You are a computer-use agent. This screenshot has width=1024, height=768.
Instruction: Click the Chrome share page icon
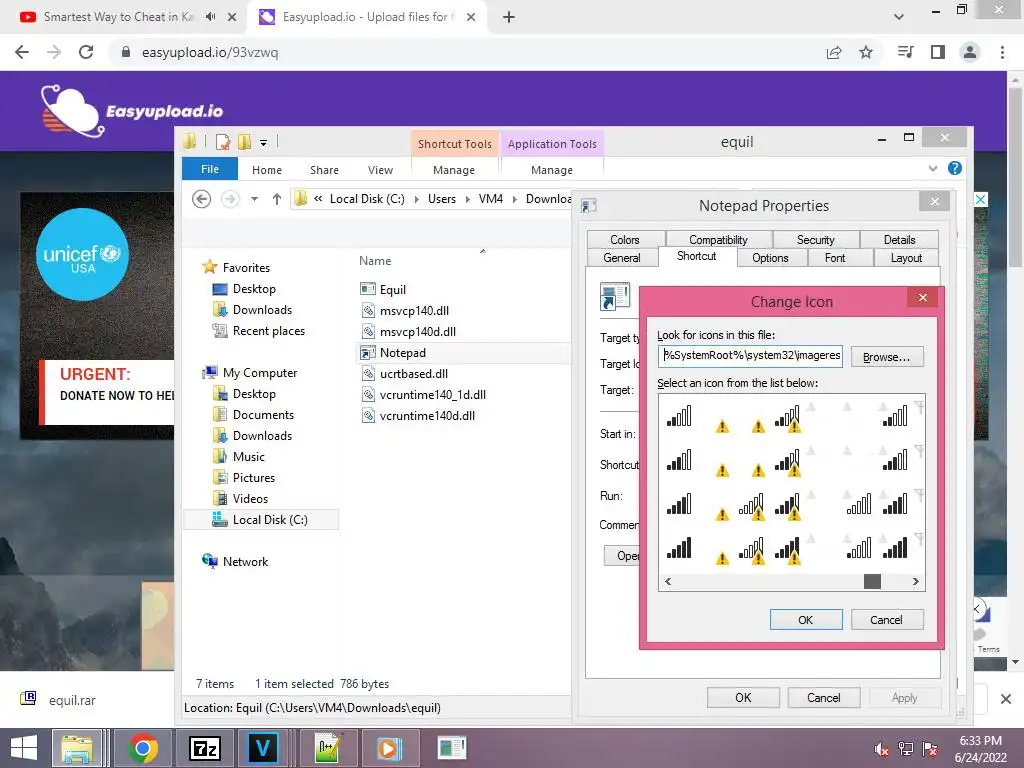point(834,52)
